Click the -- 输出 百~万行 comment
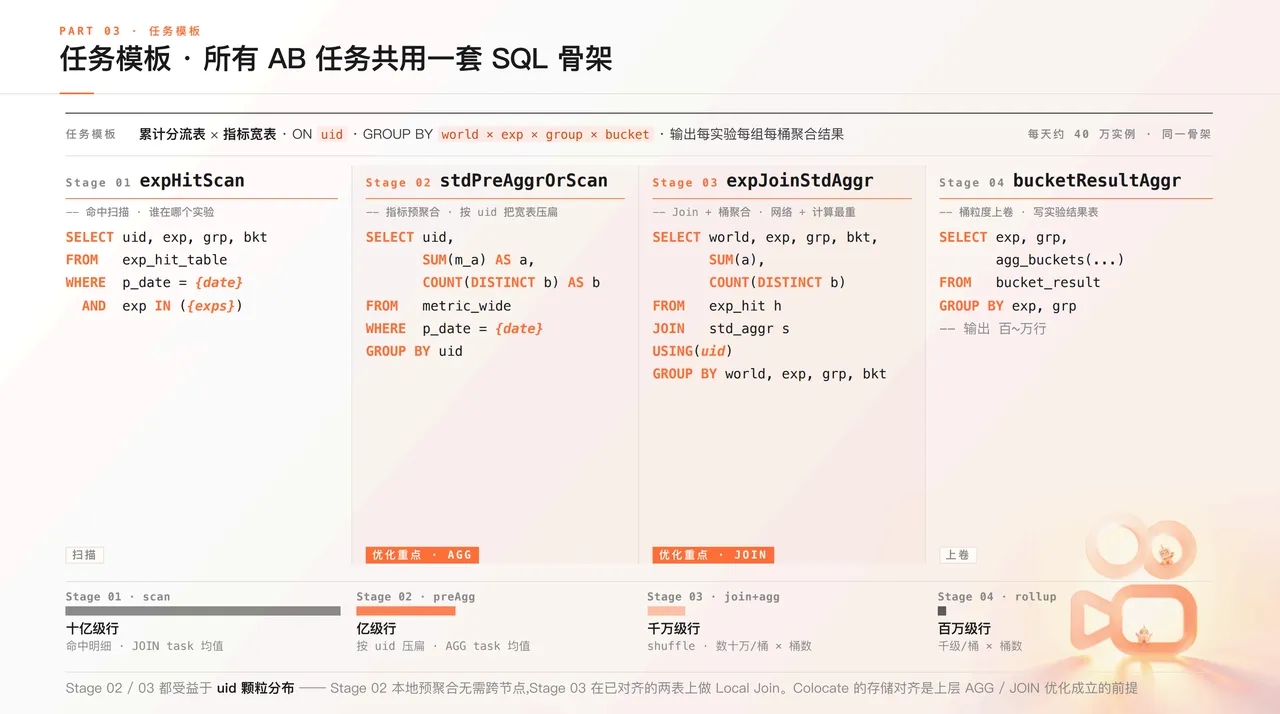1280x714 pixels. (x=993, y=328)
